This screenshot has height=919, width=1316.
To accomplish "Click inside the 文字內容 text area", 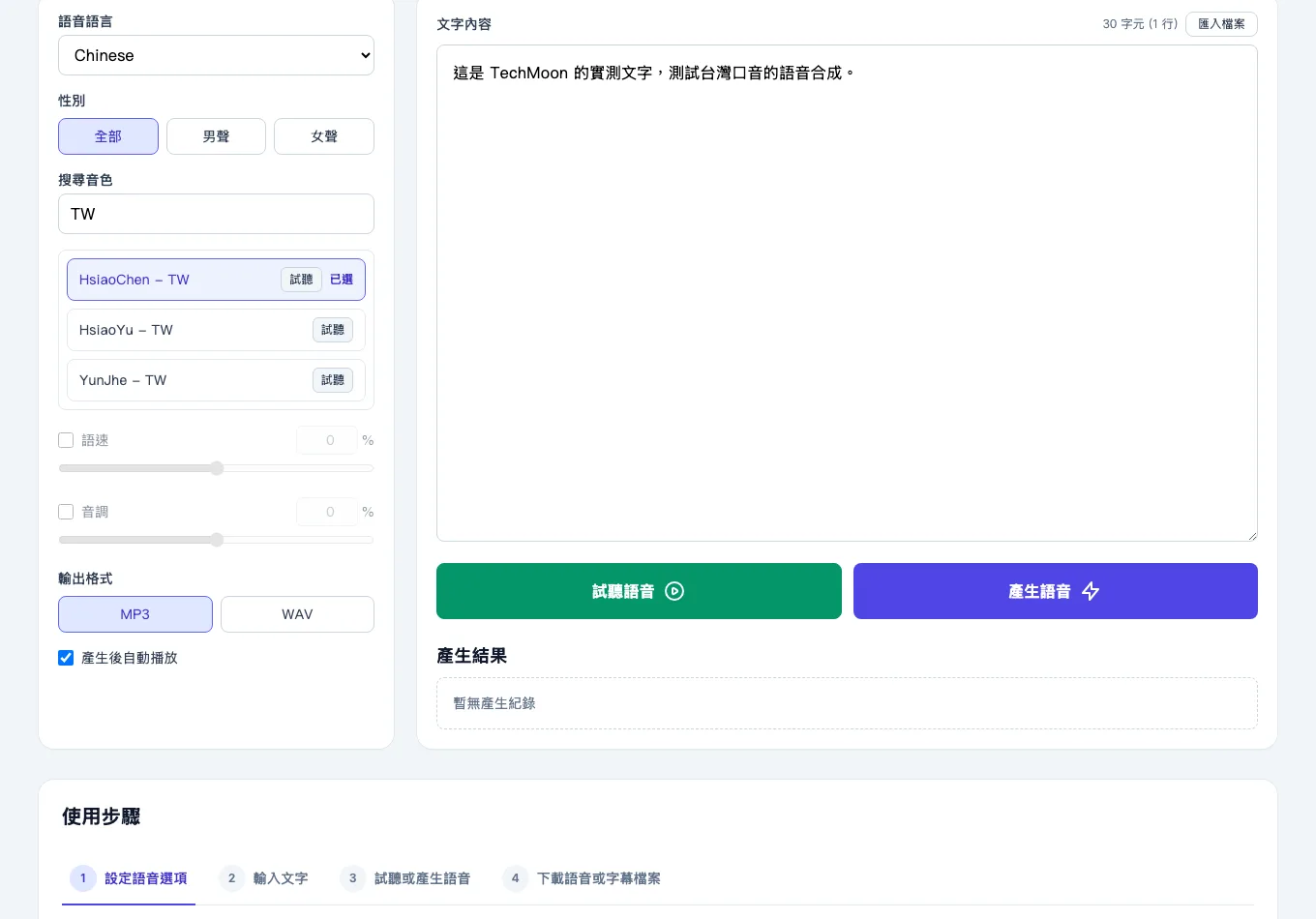I will pos(847,293).
